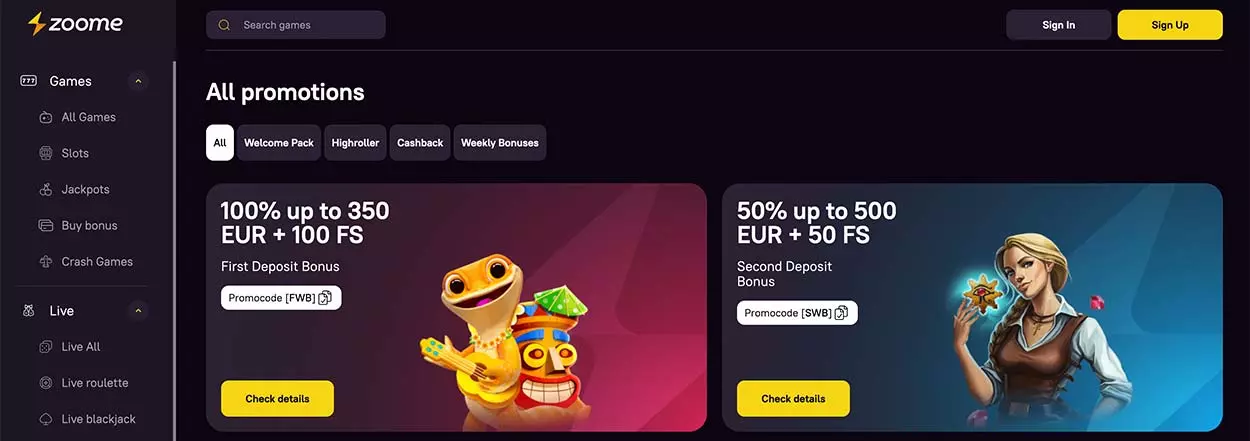This screenshot has height=441, width=1250.
Task: Switch to the Welcome Pack tab
Action: point(279,143)
